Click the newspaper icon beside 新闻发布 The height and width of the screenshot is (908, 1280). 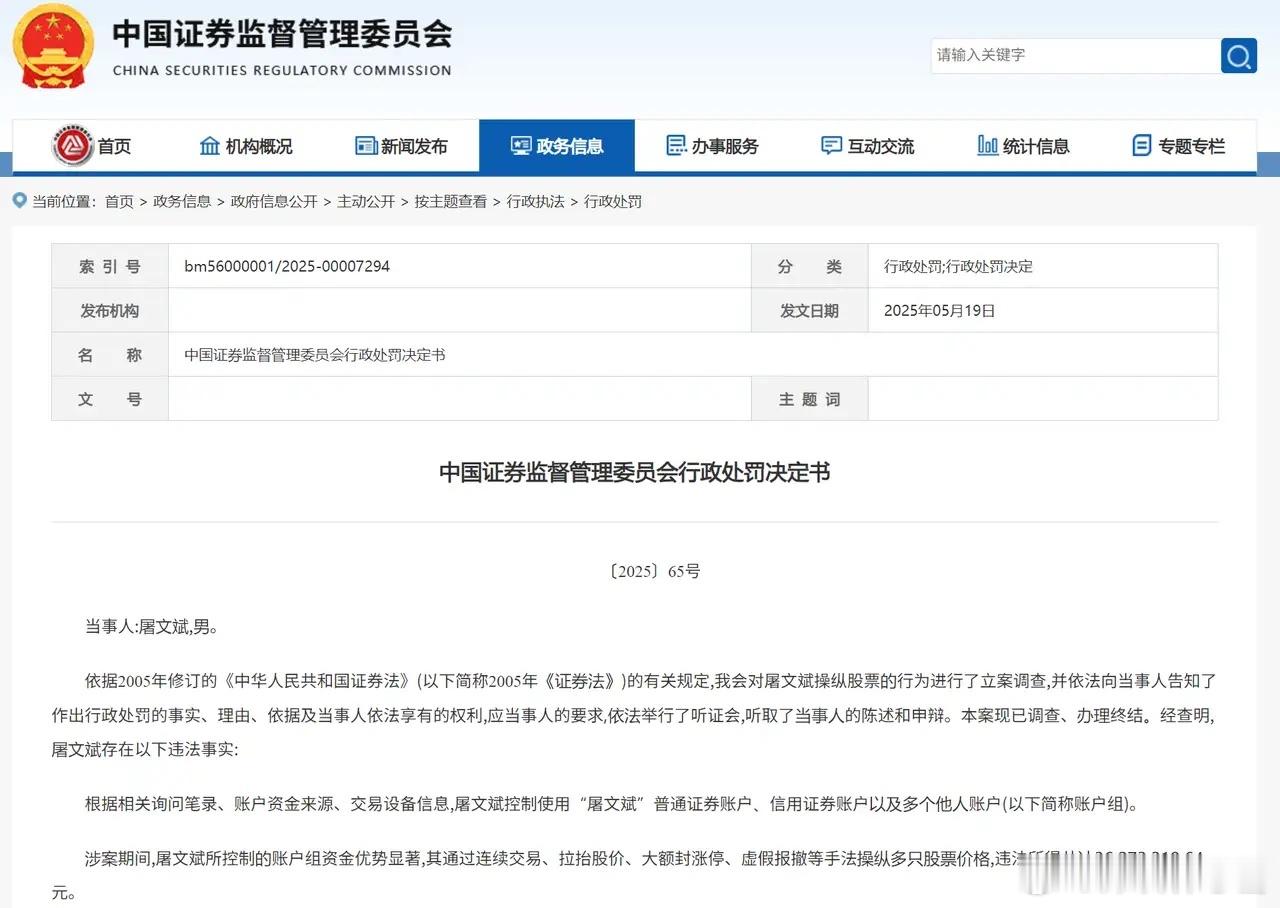(366, 146)
